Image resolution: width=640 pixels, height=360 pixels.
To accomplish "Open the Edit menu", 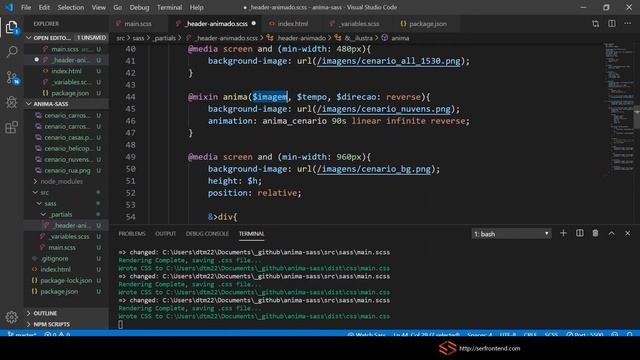I will 44,7.
